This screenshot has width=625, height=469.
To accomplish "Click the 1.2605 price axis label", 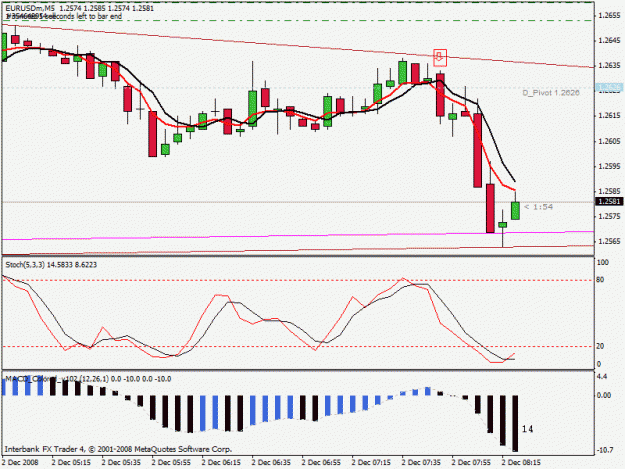I will coord(610,141).
